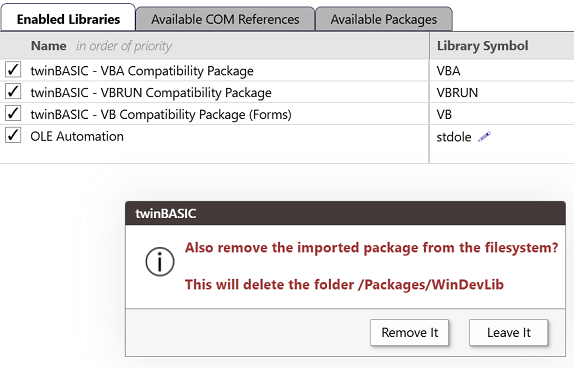The width and height of the screenshot is (574, 368).
Task: Choose the Leave It button
Action: [508, 332]
